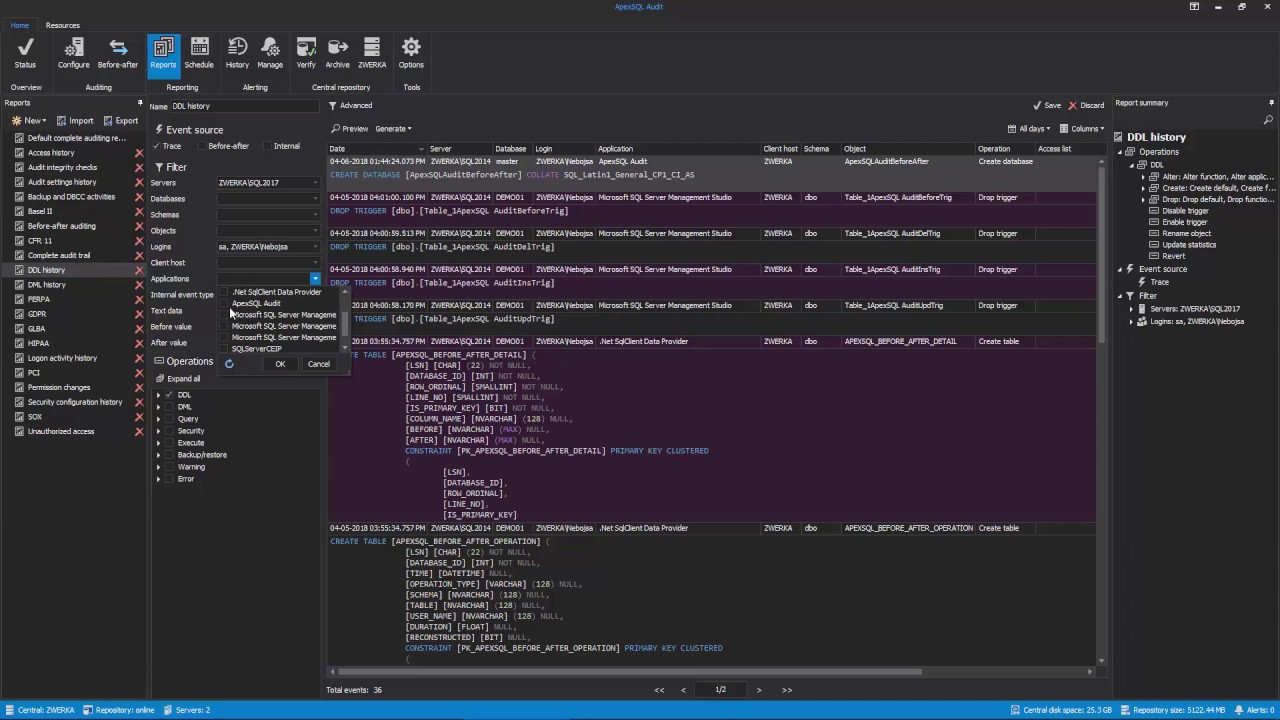Delete the Access history report
This screenshot has width=1280, height=720.
(139, 153)
